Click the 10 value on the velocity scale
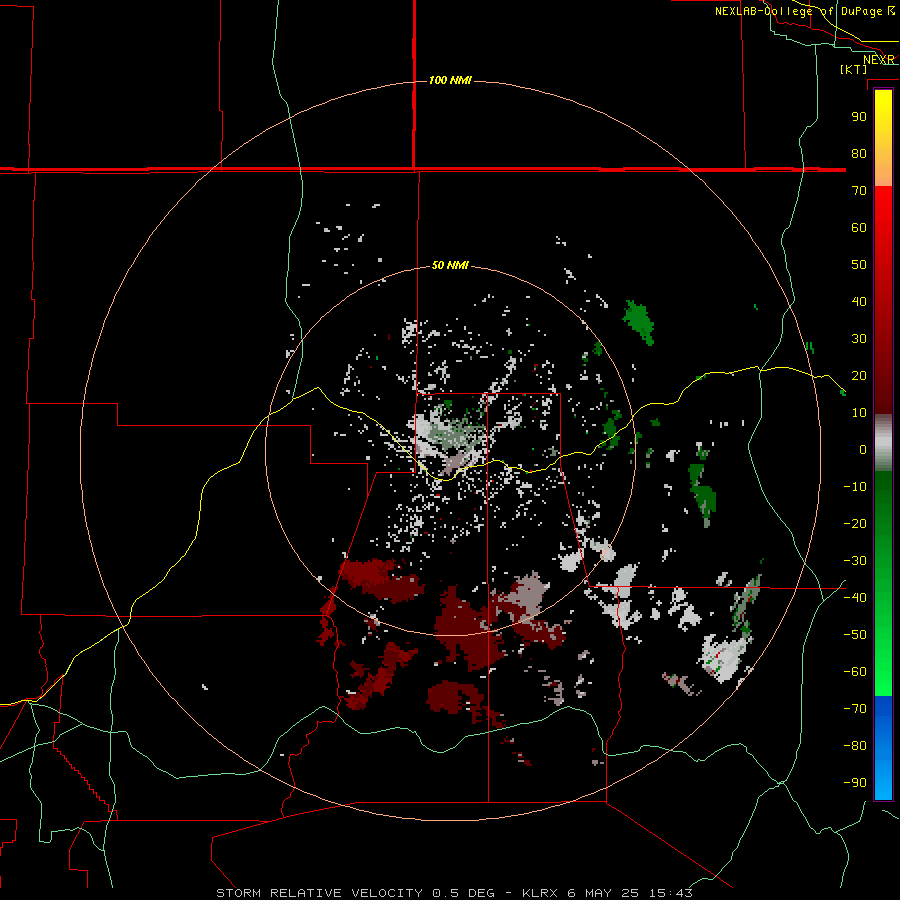900x900 pixels. [x=859, y=413]
